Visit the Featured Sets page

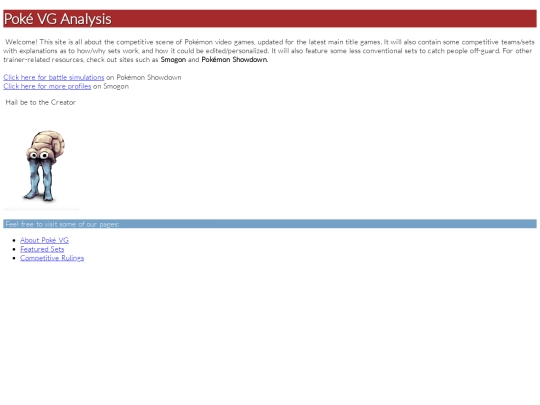[42, 249]
